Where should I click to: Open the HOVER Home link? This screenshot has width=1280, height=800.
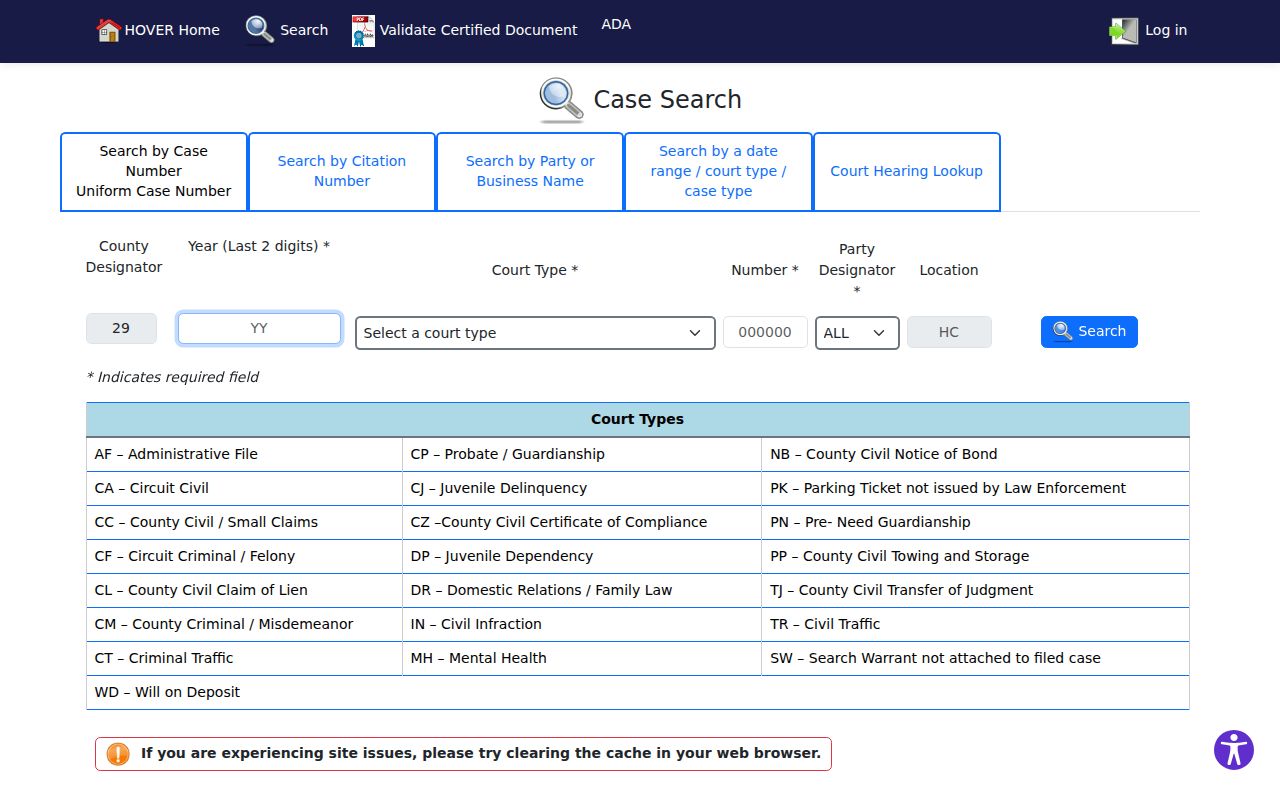point(158,30)
